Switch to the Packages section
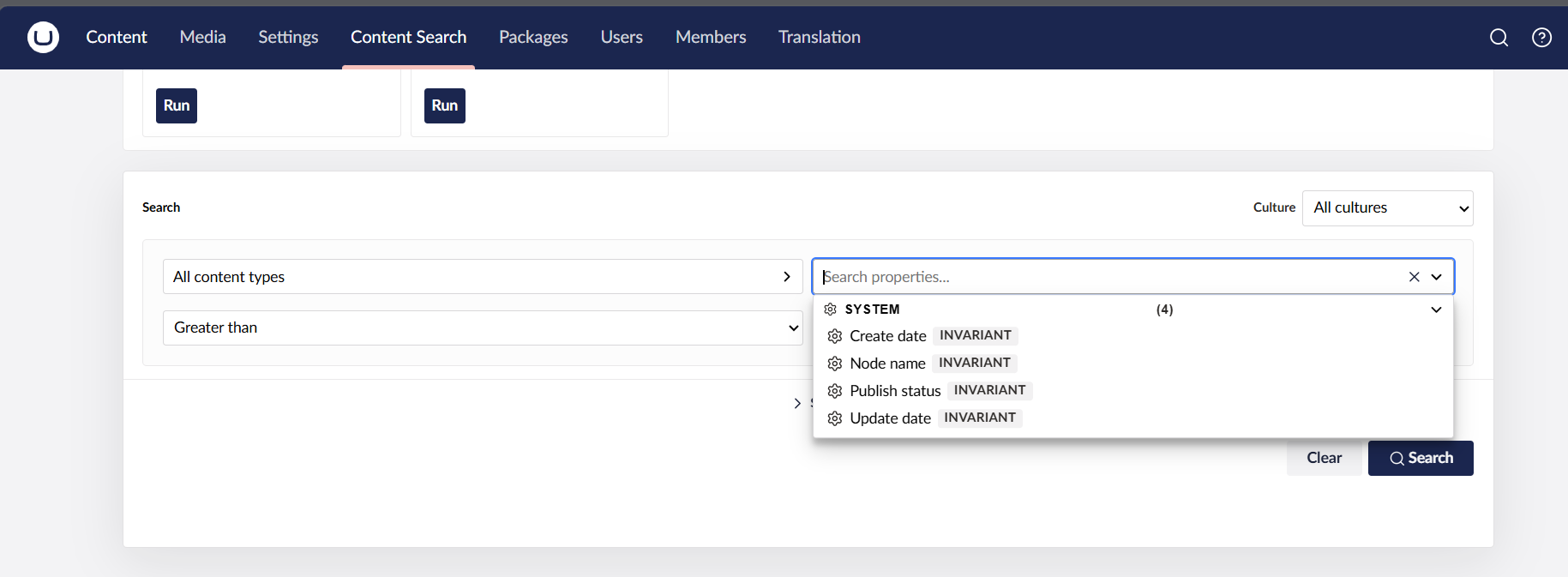Image resolution: width=1568 pixels, height=577 pixels. coord(533,37)
